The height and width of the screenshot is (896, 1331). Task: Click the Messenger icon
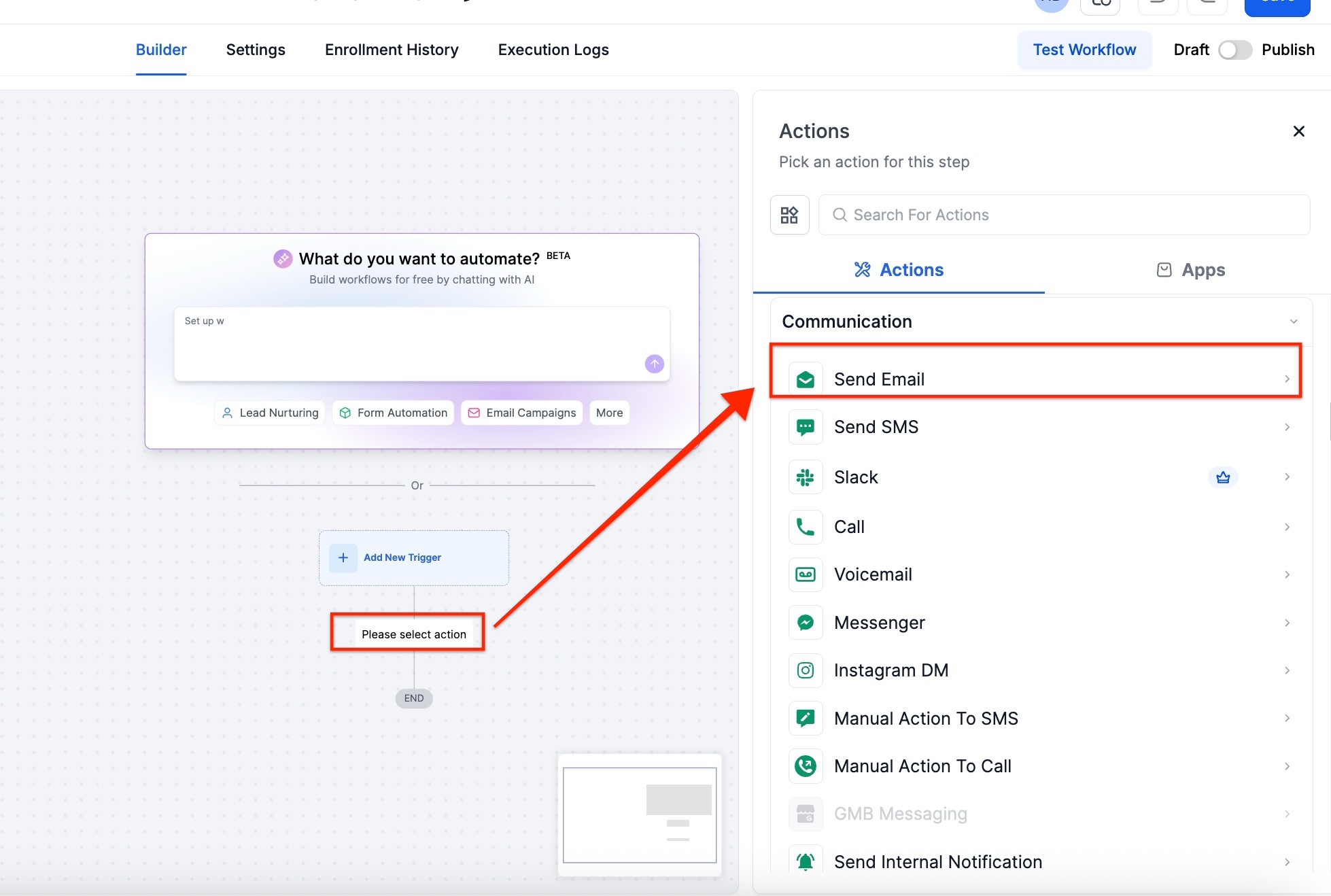pyautogui.click(x=806, y=623)
